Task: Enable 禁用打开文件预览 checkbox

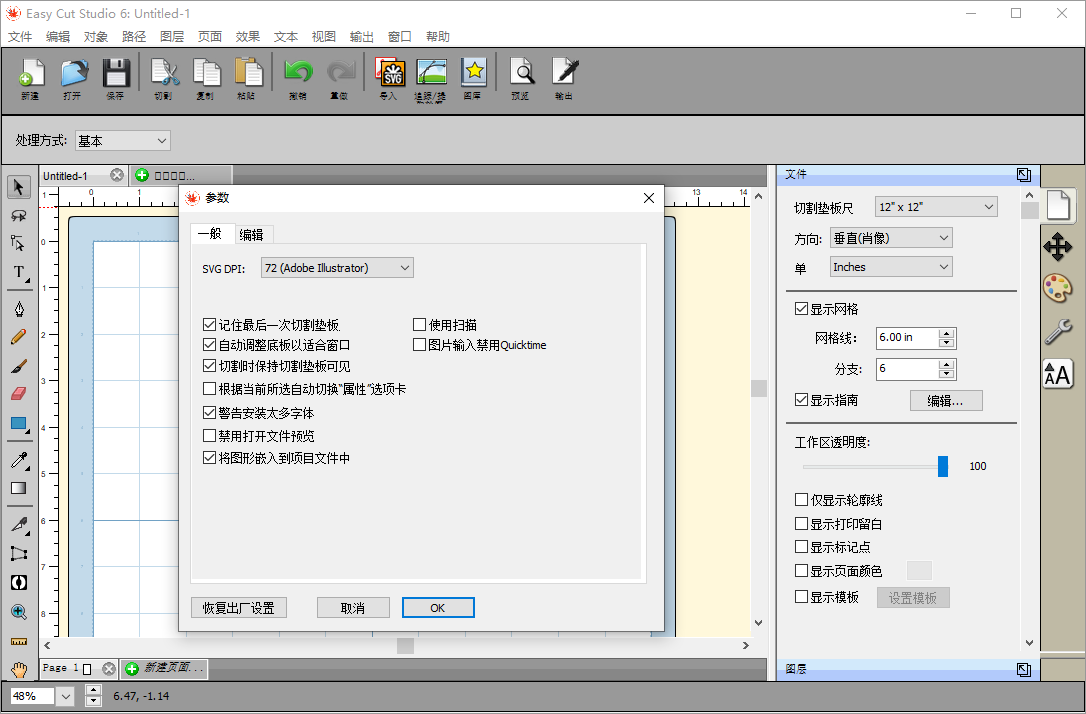Action: (x=209, y=435)
